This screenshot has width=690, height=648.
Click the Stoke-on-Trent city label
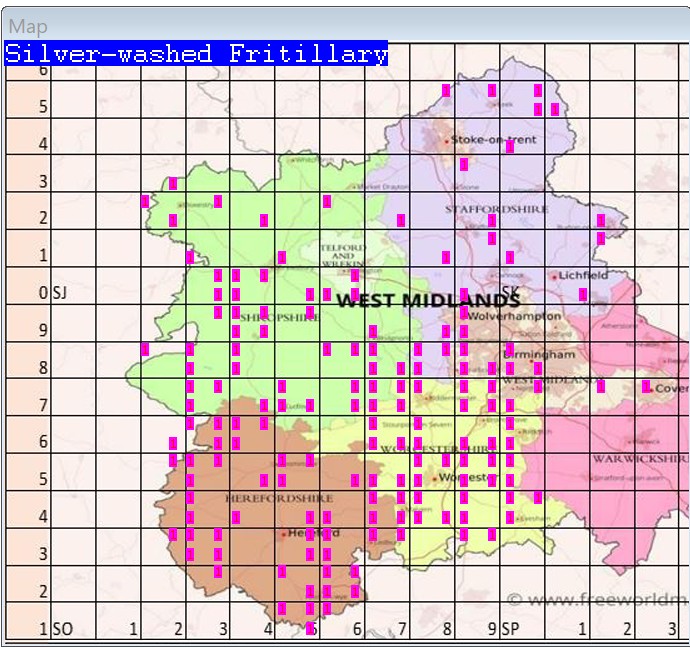[493, 139]
